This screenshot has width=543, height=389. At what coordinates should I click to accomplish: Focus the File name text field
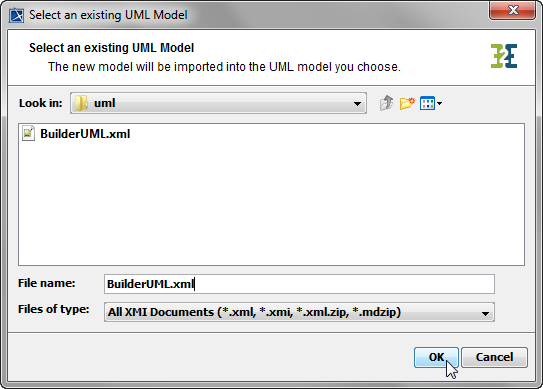click(x=299, y=284)
